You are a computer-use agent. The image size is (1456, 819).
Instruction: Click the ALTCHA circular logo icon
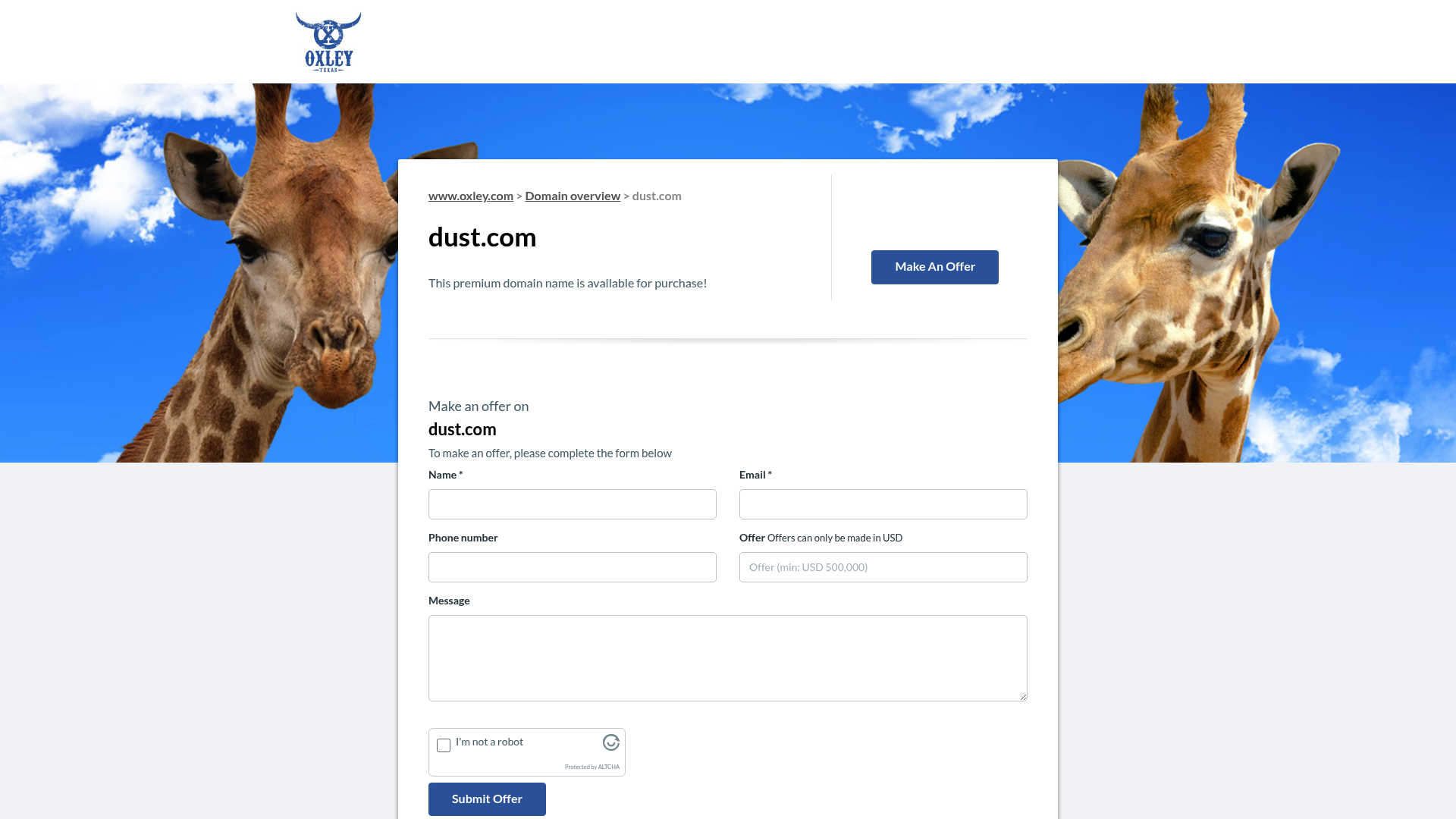pyautogui.click(x=611, y=742)
